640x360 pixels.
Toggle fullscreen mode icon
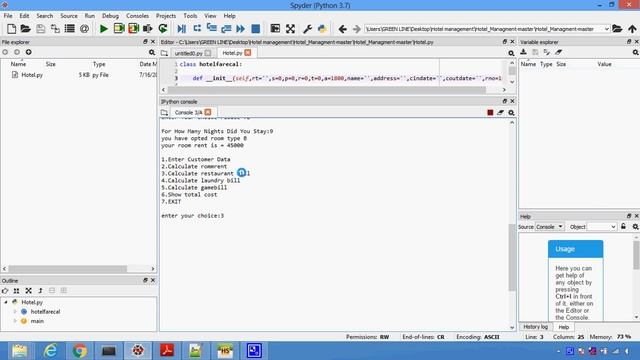point(290,29)
